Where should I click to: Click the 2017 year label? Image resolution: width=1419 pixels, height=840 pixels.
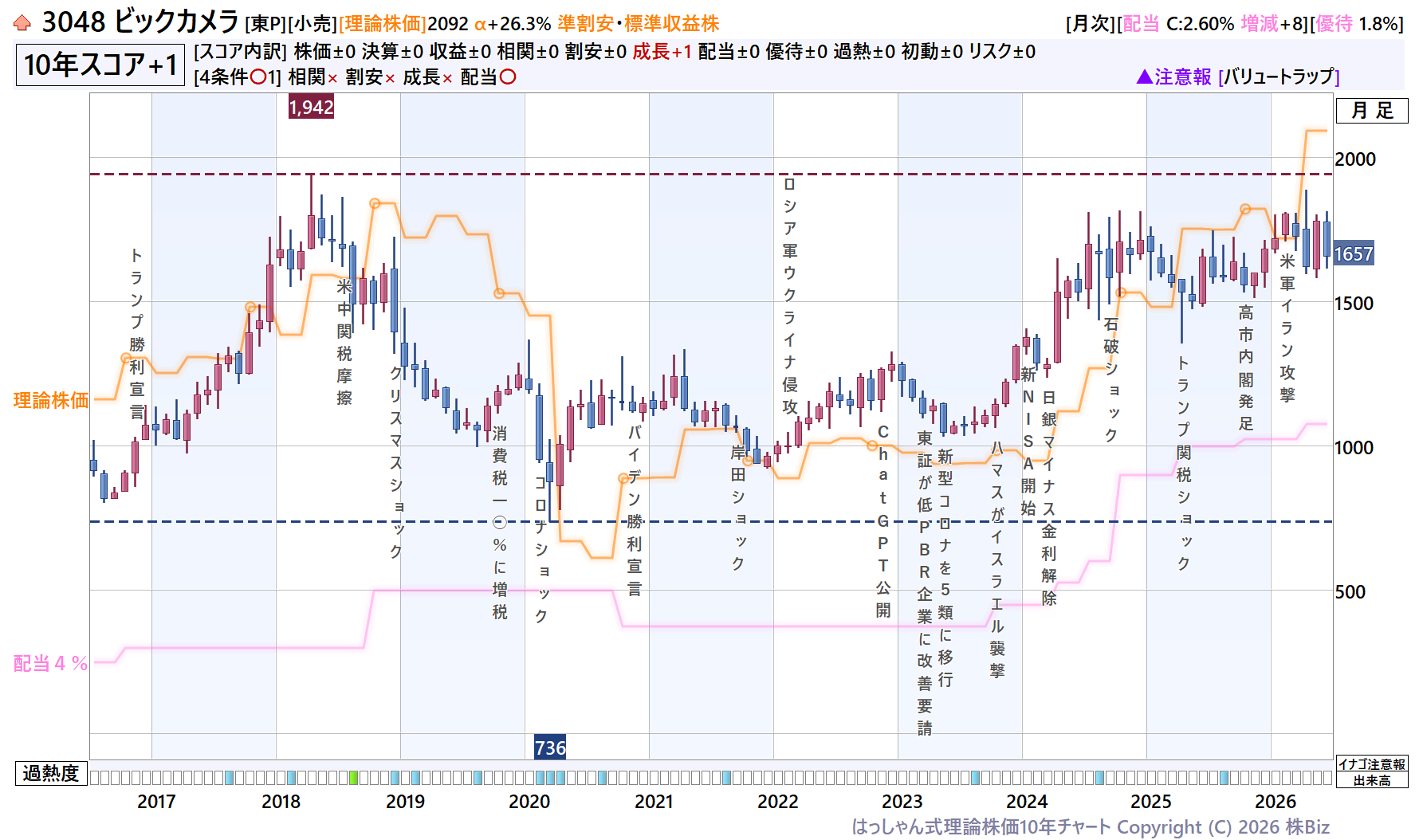[156, 802]
